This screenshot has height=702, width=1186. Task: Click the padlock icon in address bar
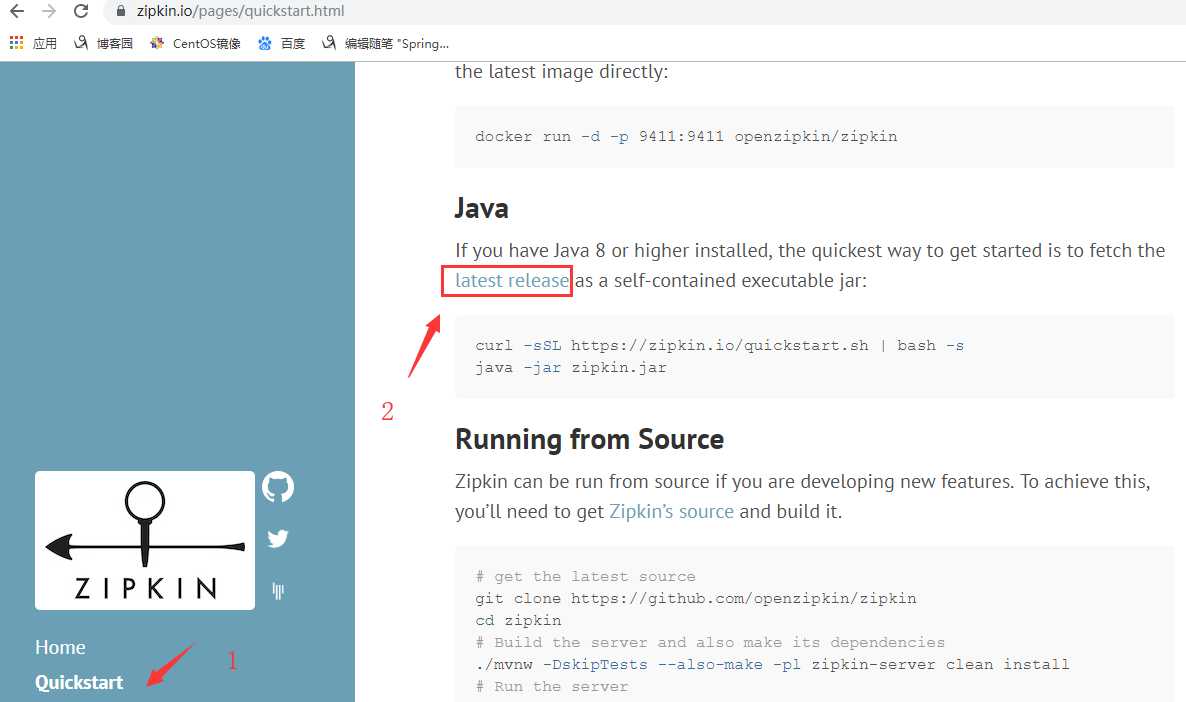122,12
